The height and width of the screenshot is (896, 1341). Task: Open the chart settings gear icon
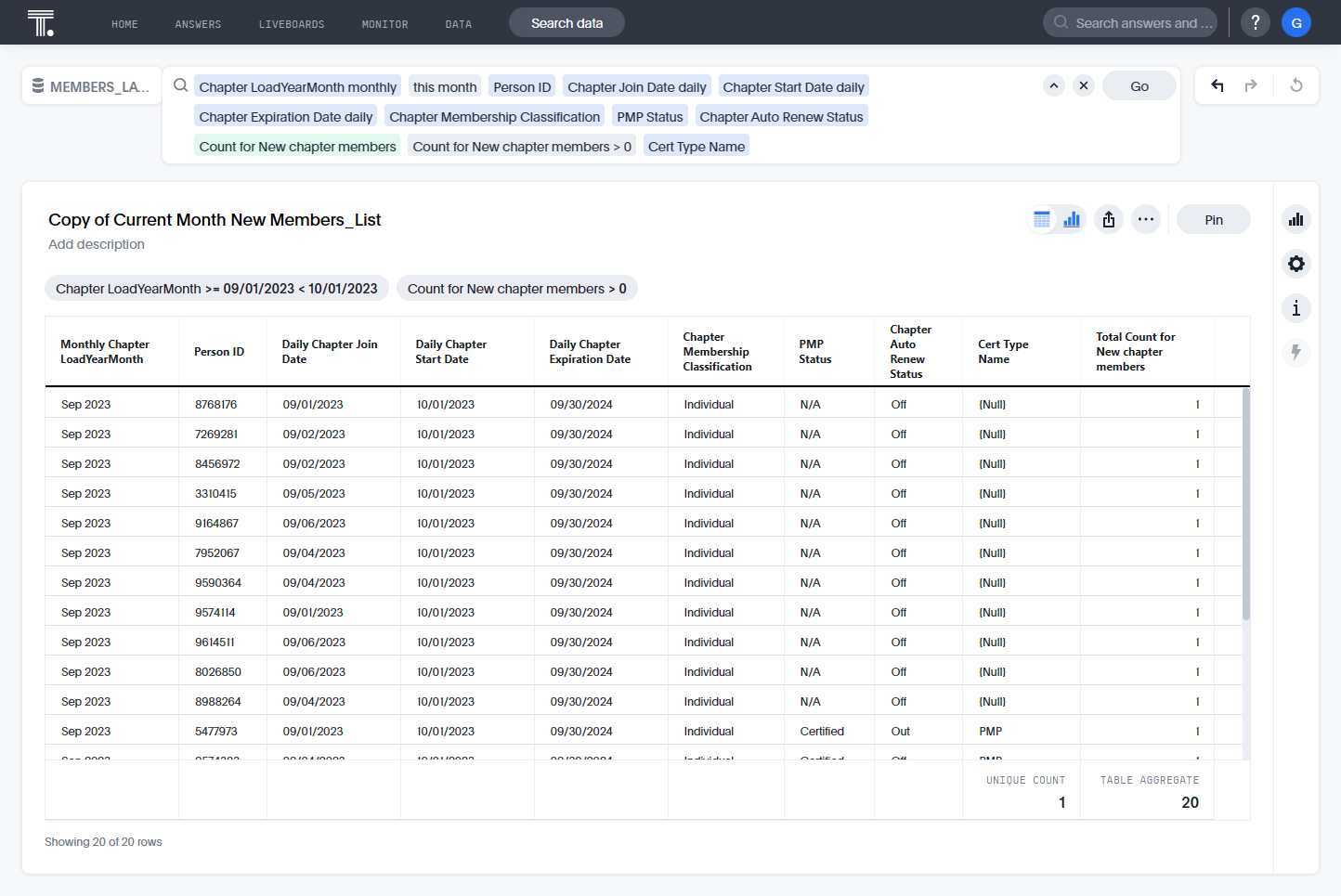click(1296, 264)
